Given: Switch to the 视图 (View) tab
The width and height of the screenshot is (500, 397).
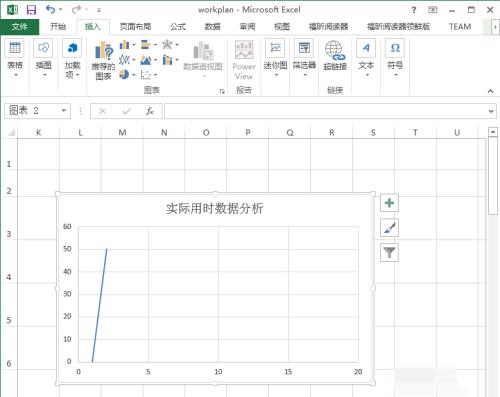Looking at the screenshot, I should point(282,27).
